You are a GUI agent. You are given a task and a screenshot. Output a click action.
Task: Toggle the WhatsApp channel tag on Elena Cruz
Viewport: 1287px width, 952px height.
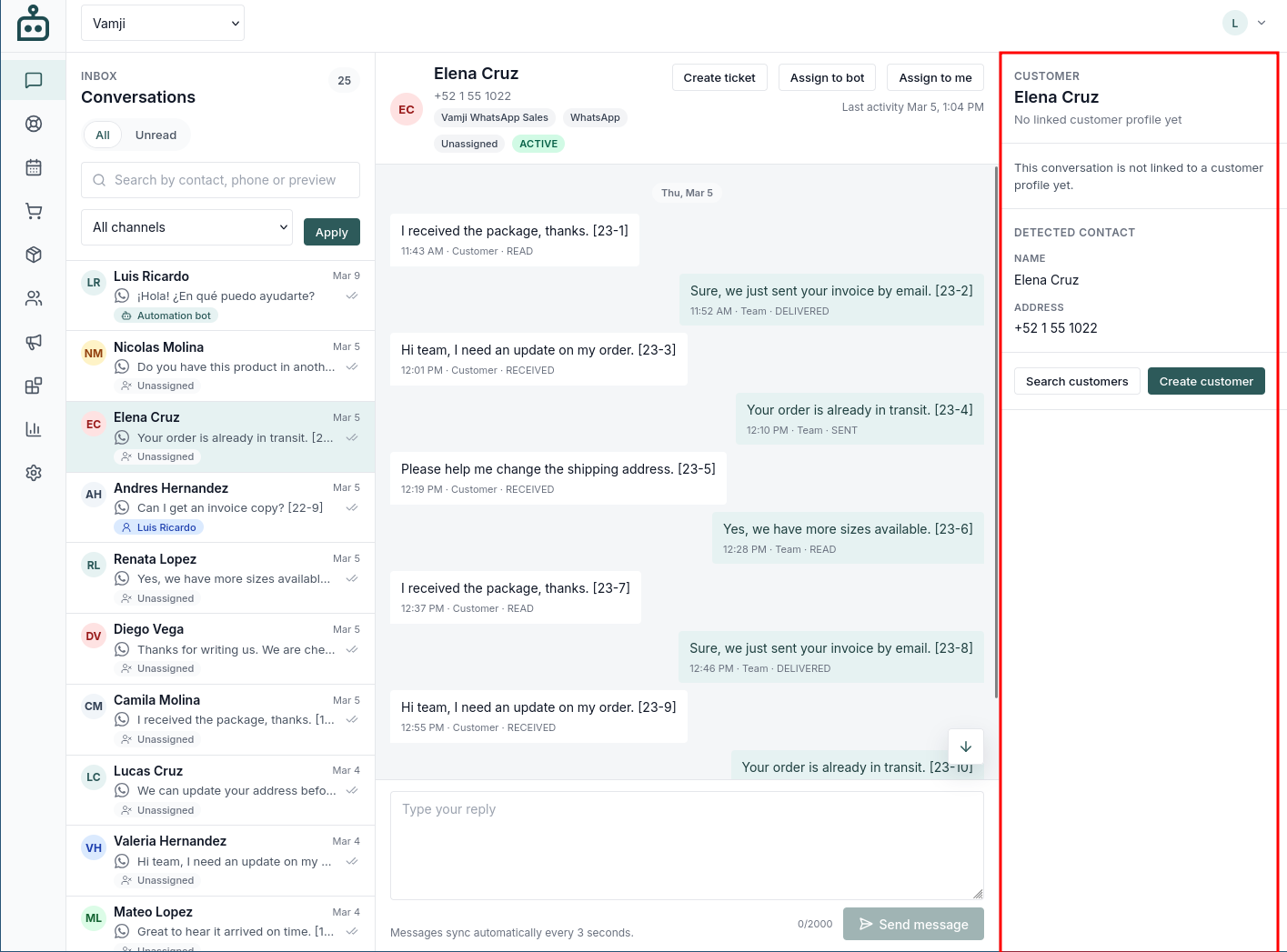[595, 117]
